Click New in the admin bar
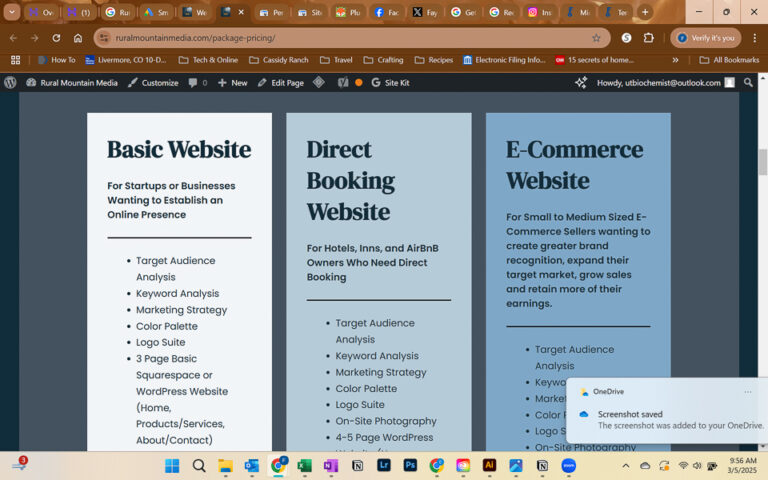This screenshot has width=768, height=480. point(233,83)
